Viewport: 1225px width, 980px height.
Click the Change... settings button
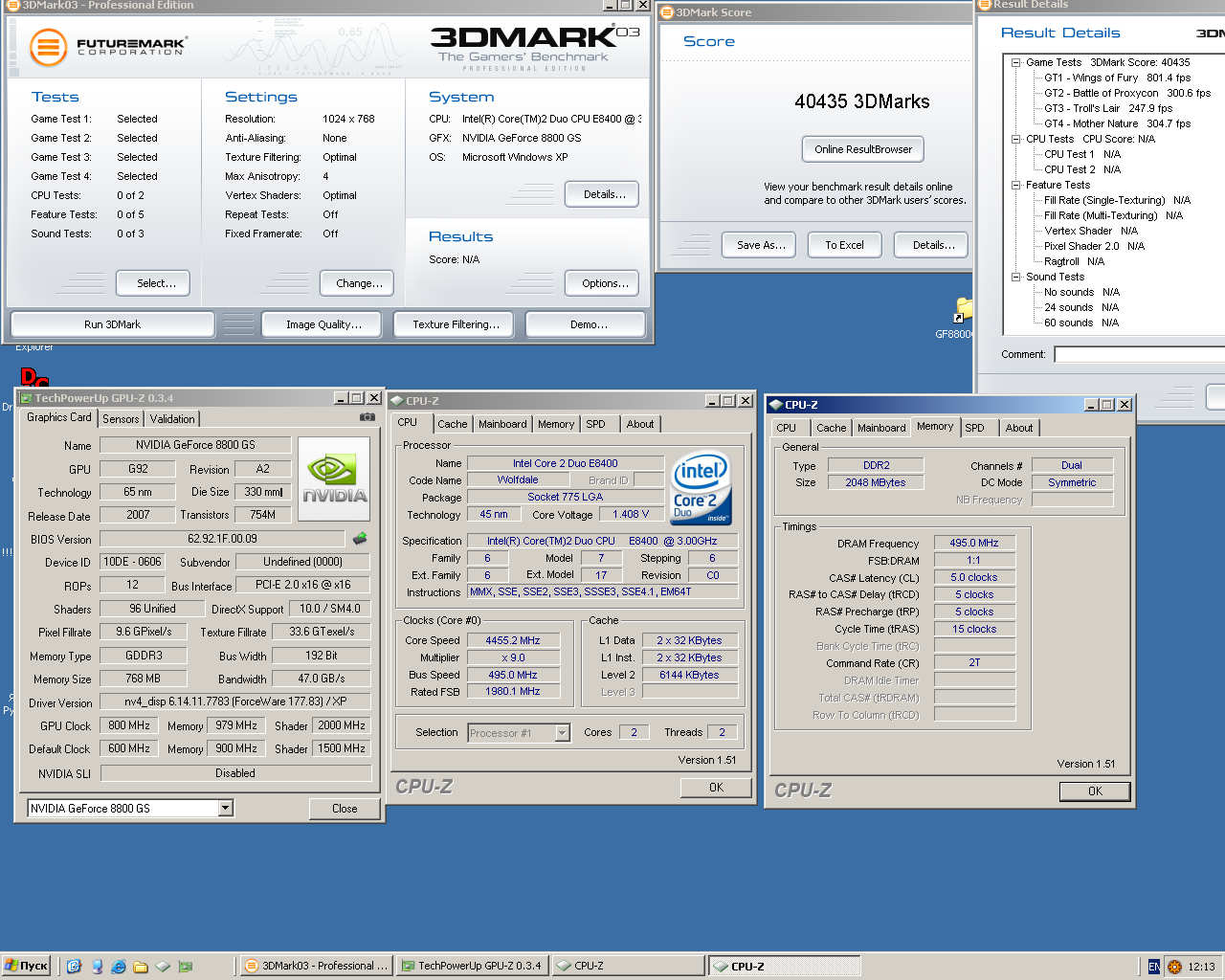359,283
